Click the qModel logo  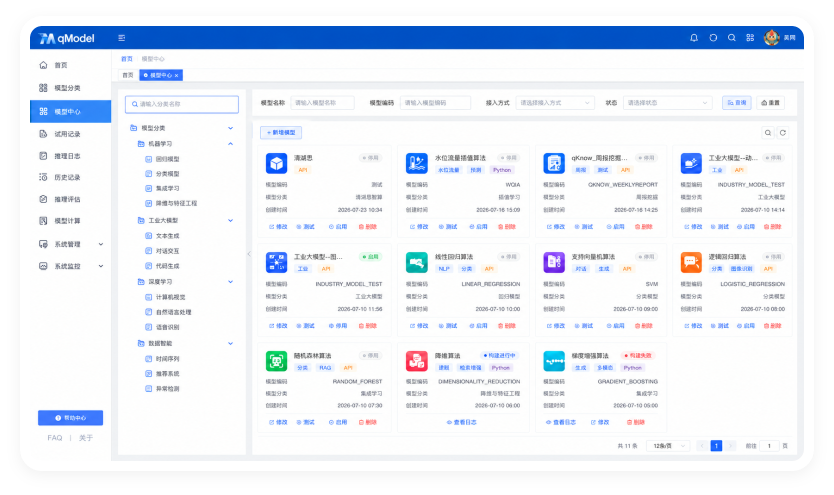67,38
